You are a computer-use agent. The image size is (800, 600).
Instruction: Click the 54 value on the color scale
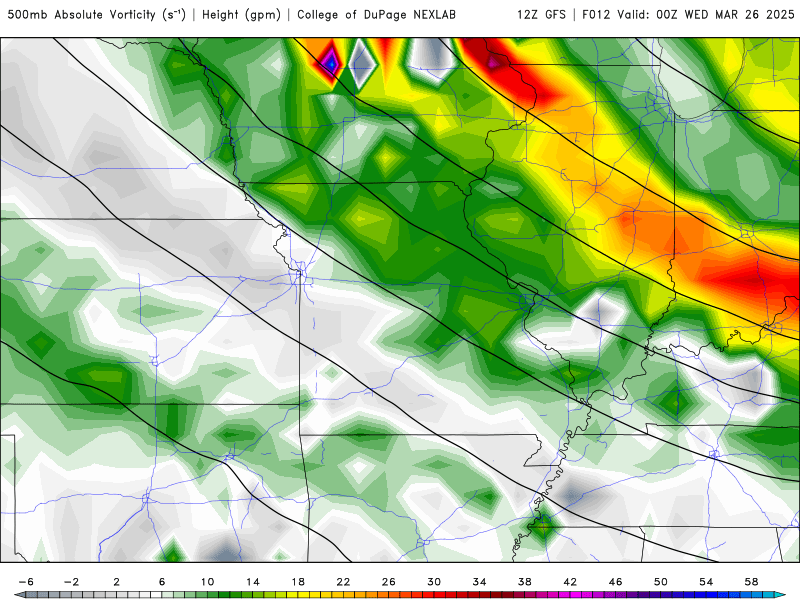706,582
